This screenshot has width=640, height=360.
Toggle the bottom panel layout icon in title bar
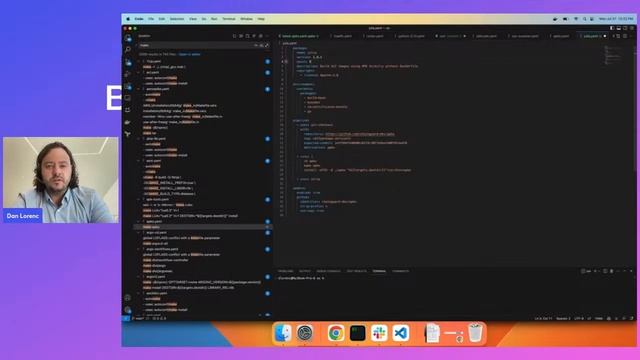(618, 28)
